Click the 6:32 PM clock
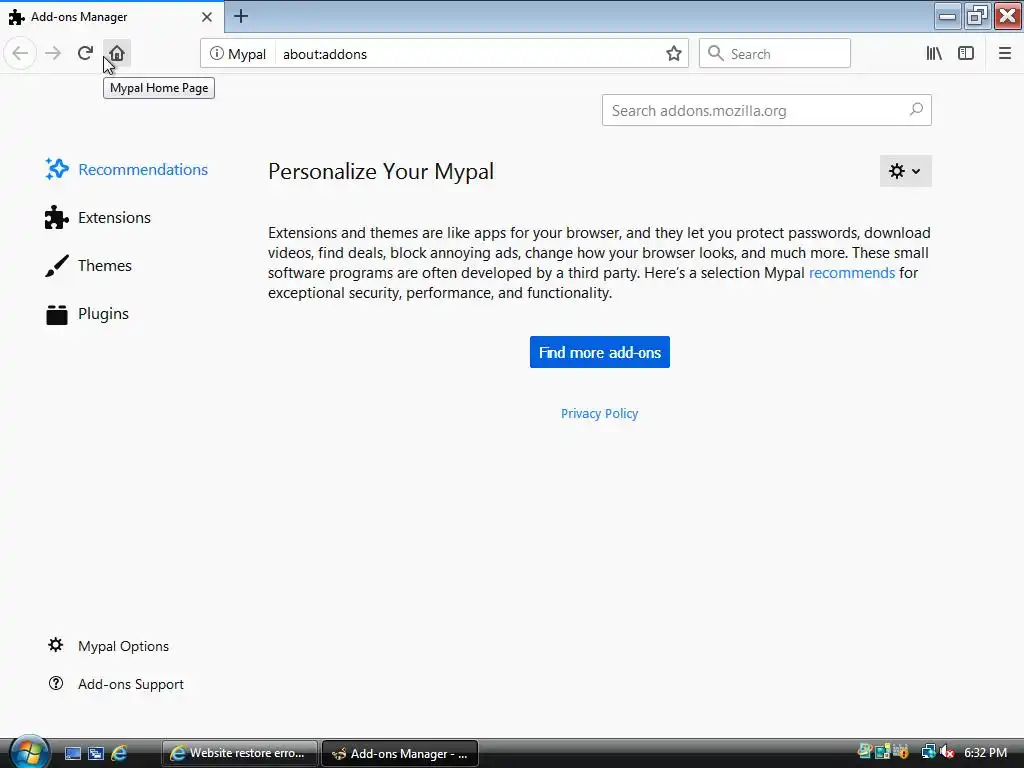 point(985,752)
